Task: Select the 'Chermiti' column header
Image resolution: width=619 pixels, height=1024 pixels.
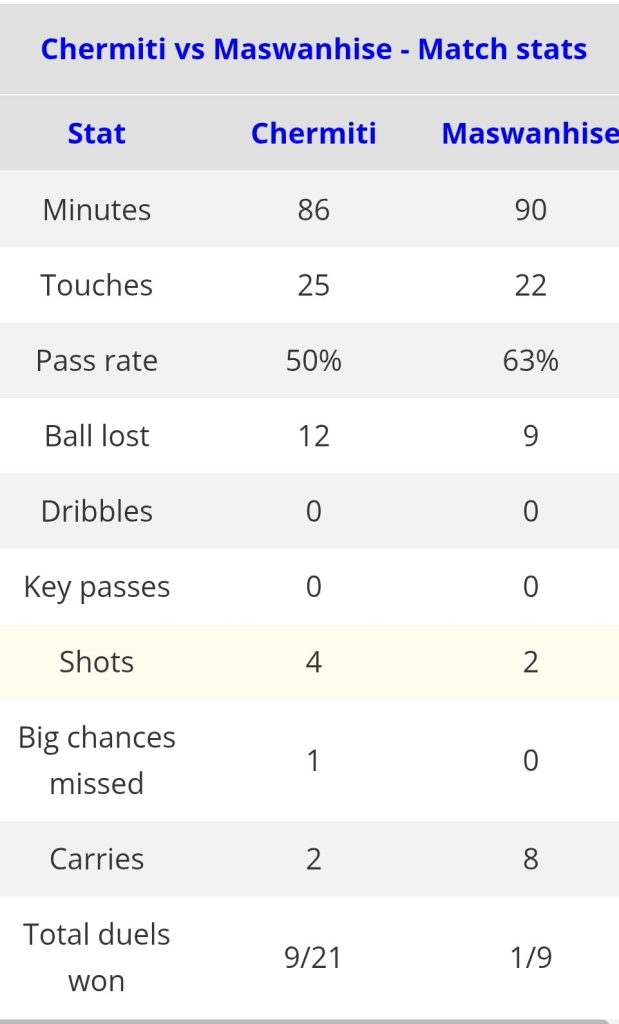Action: click(x=313, y=134)
